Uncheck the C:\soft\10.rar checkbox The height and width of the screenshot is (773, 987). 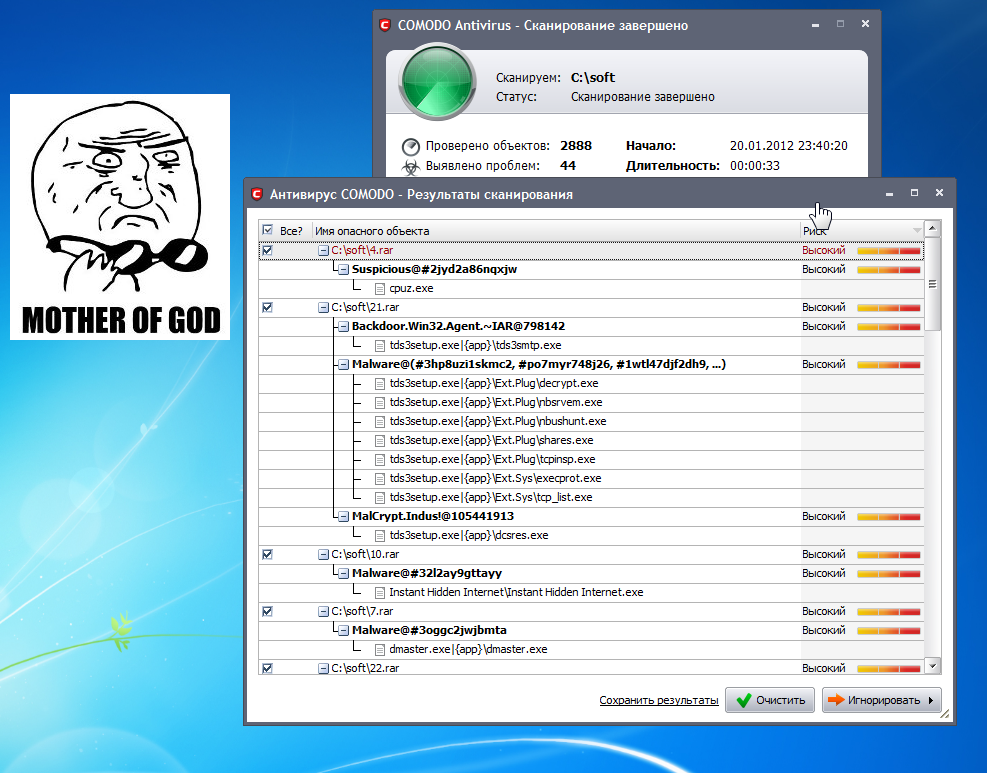pos(268,554)
